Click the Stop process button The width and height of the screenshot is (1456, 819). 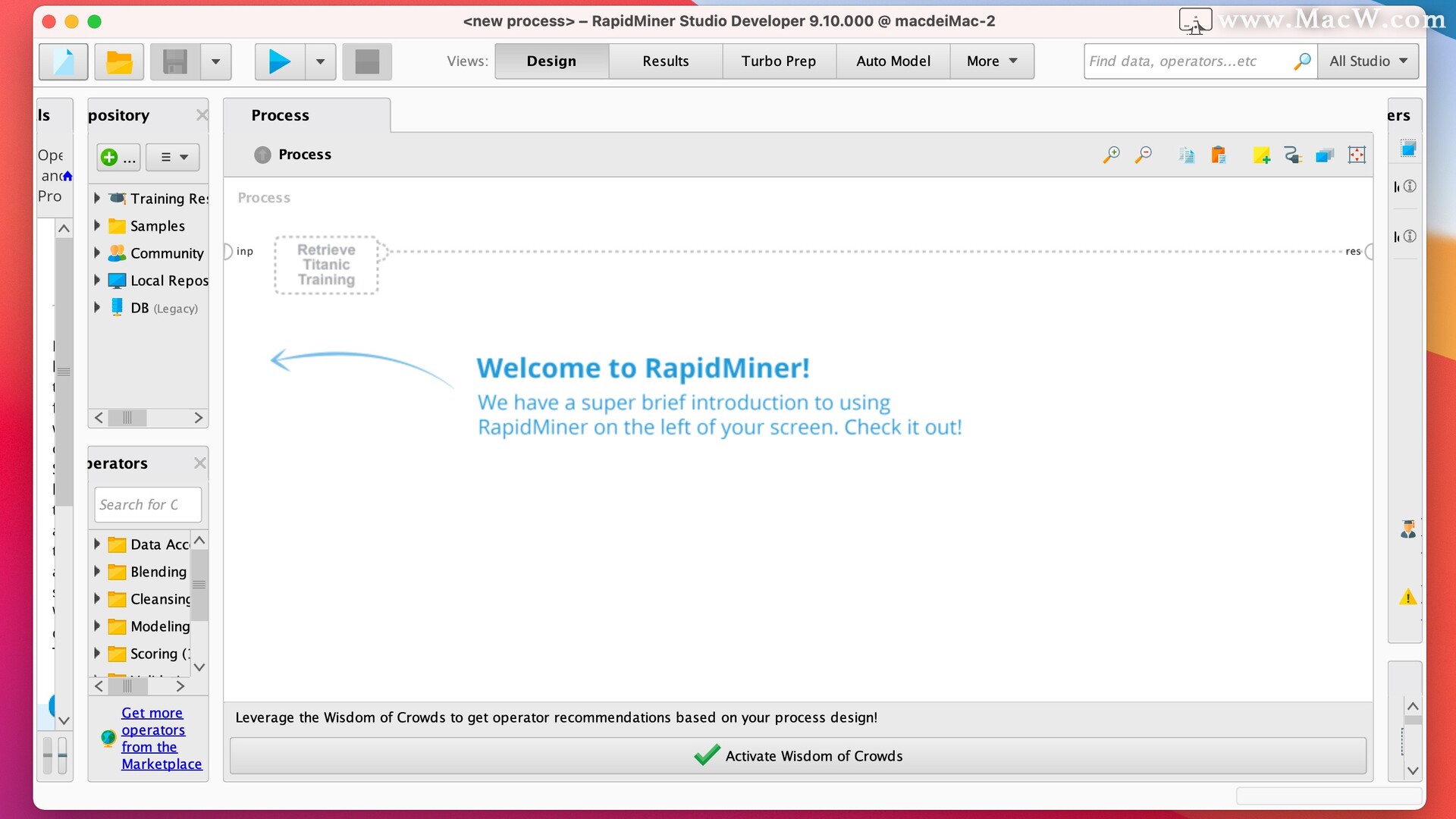[367, 61]
